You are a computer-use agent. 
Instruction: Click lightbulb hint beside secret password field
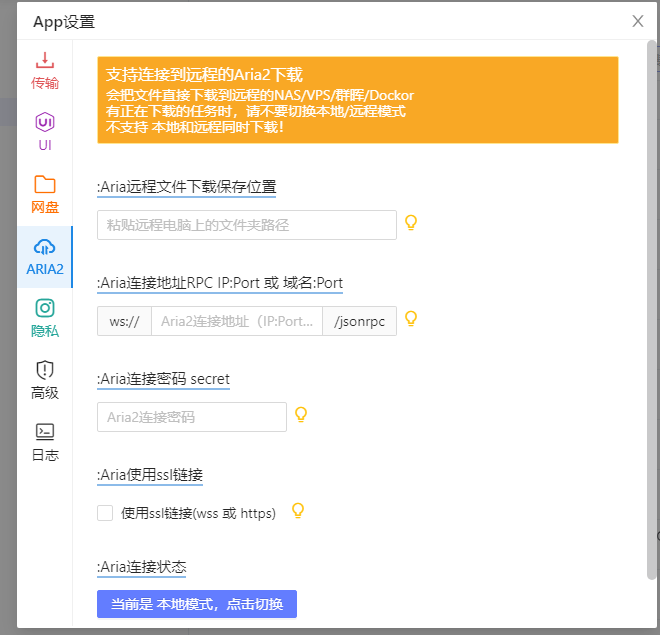pyautogui.click(x=300, y=415)
